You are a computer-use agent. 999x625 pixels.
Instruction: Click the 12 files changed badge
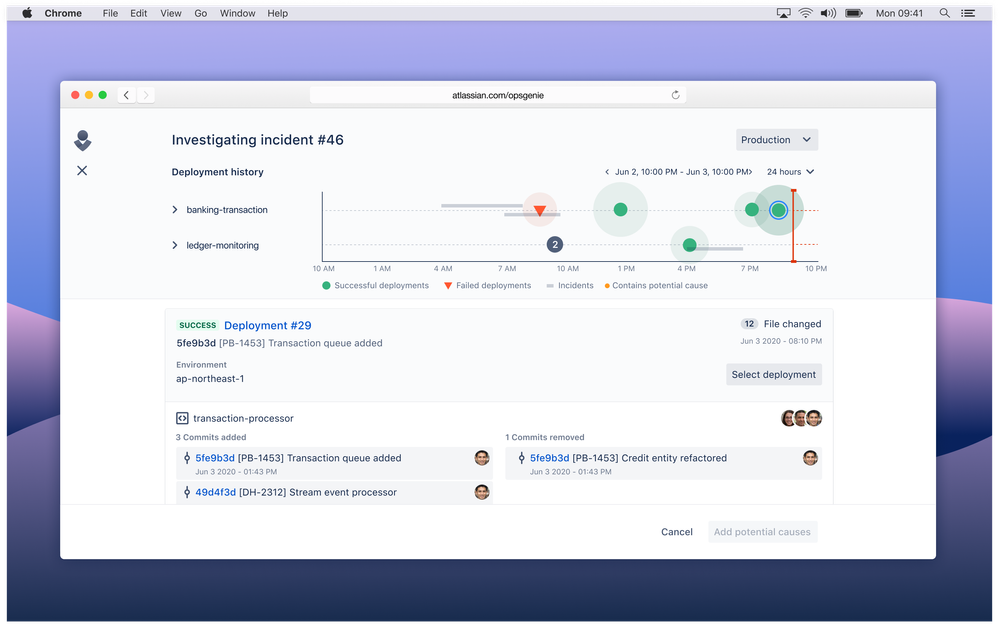(749, 324)
